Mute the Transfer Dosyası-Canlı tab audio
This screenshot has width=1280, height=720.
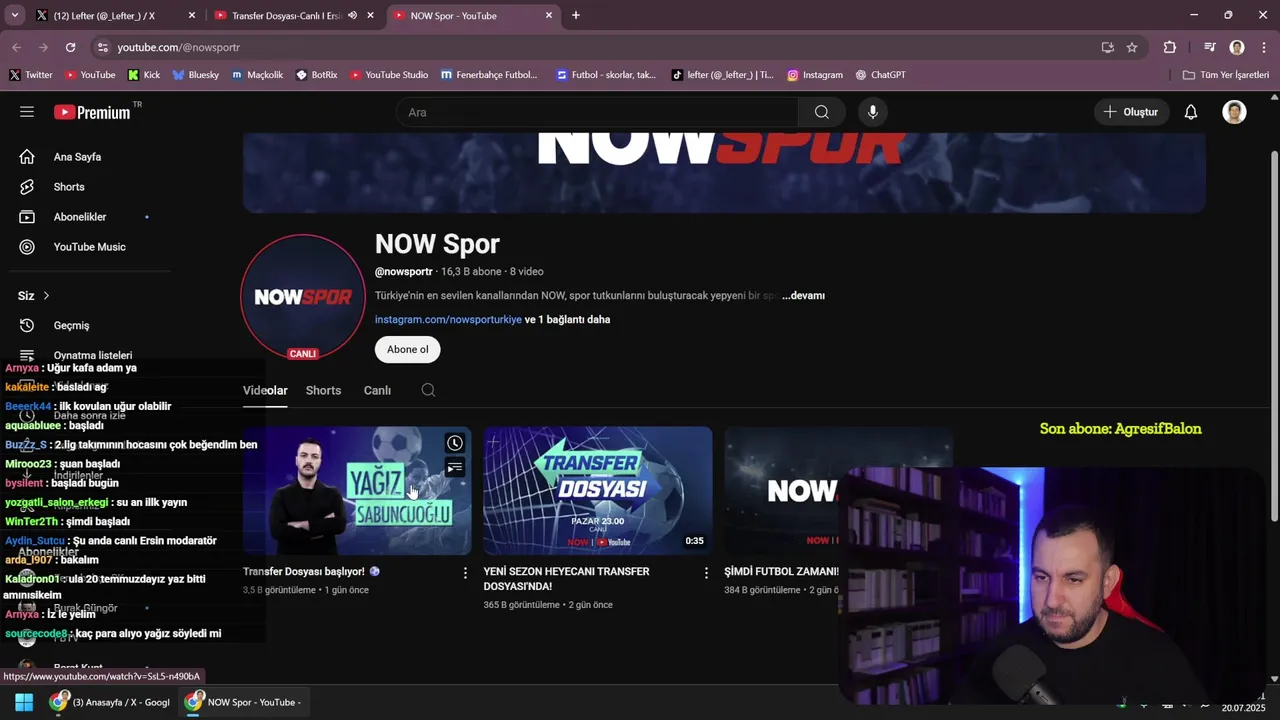(352, 15)
